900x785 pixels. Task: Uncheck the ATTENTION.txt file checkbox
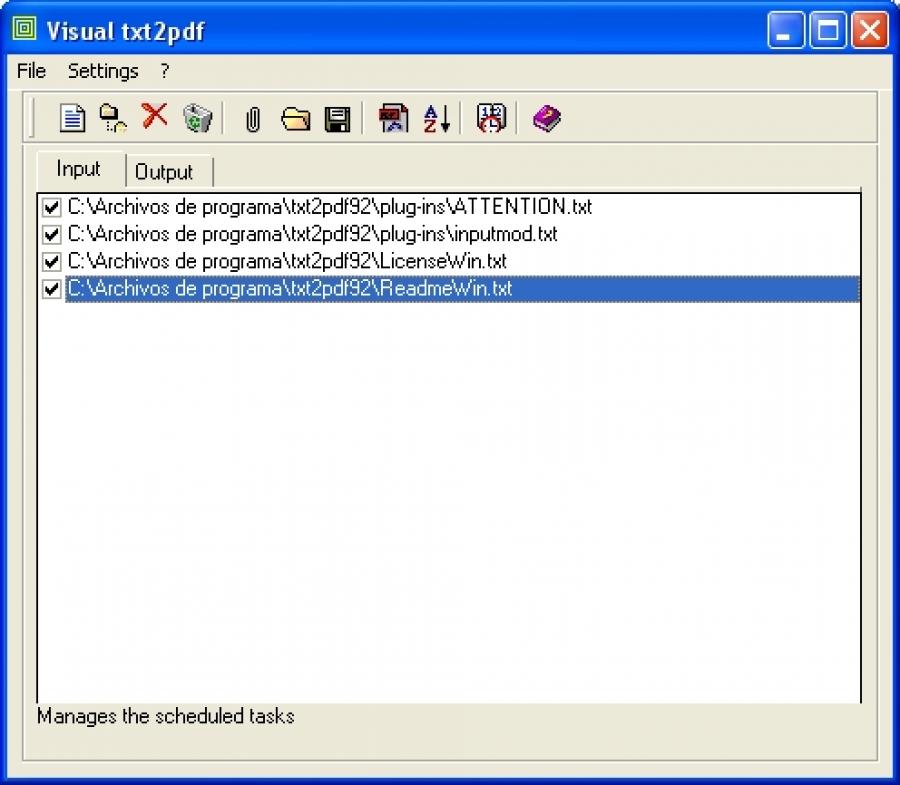coord(51,207)
